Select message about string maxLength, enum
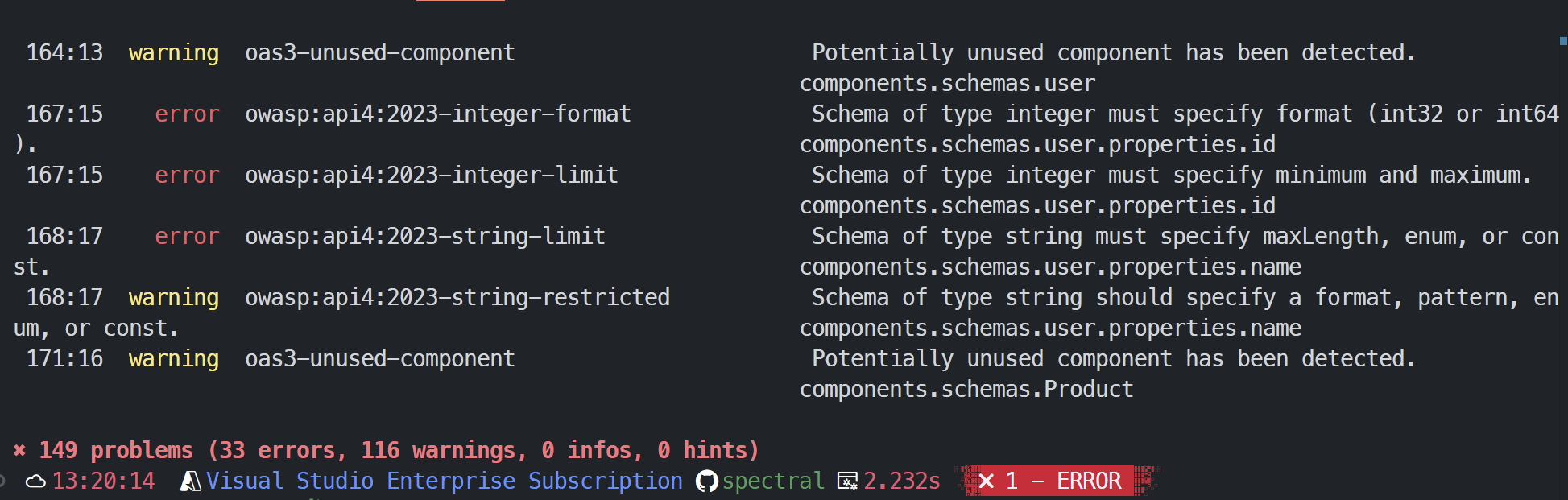Viewport: 1568px width, 500px height. click(x=1185, y=237)
